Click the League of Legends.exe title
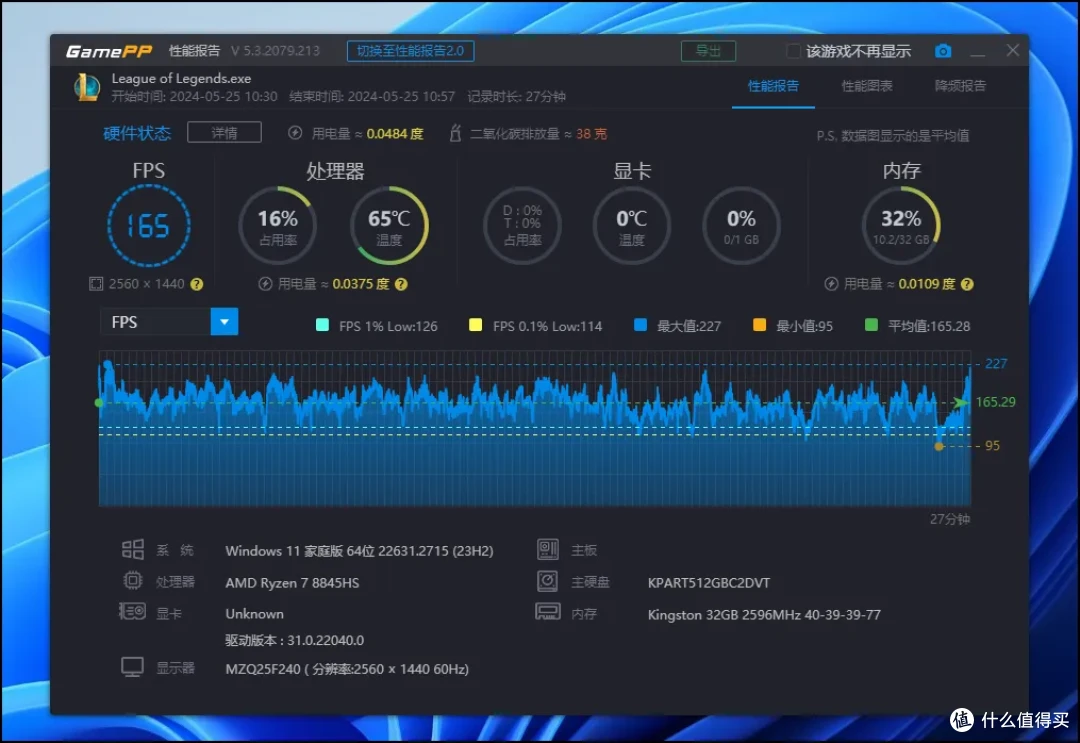This screenshot has height=743, width=1080. (181, 79)
